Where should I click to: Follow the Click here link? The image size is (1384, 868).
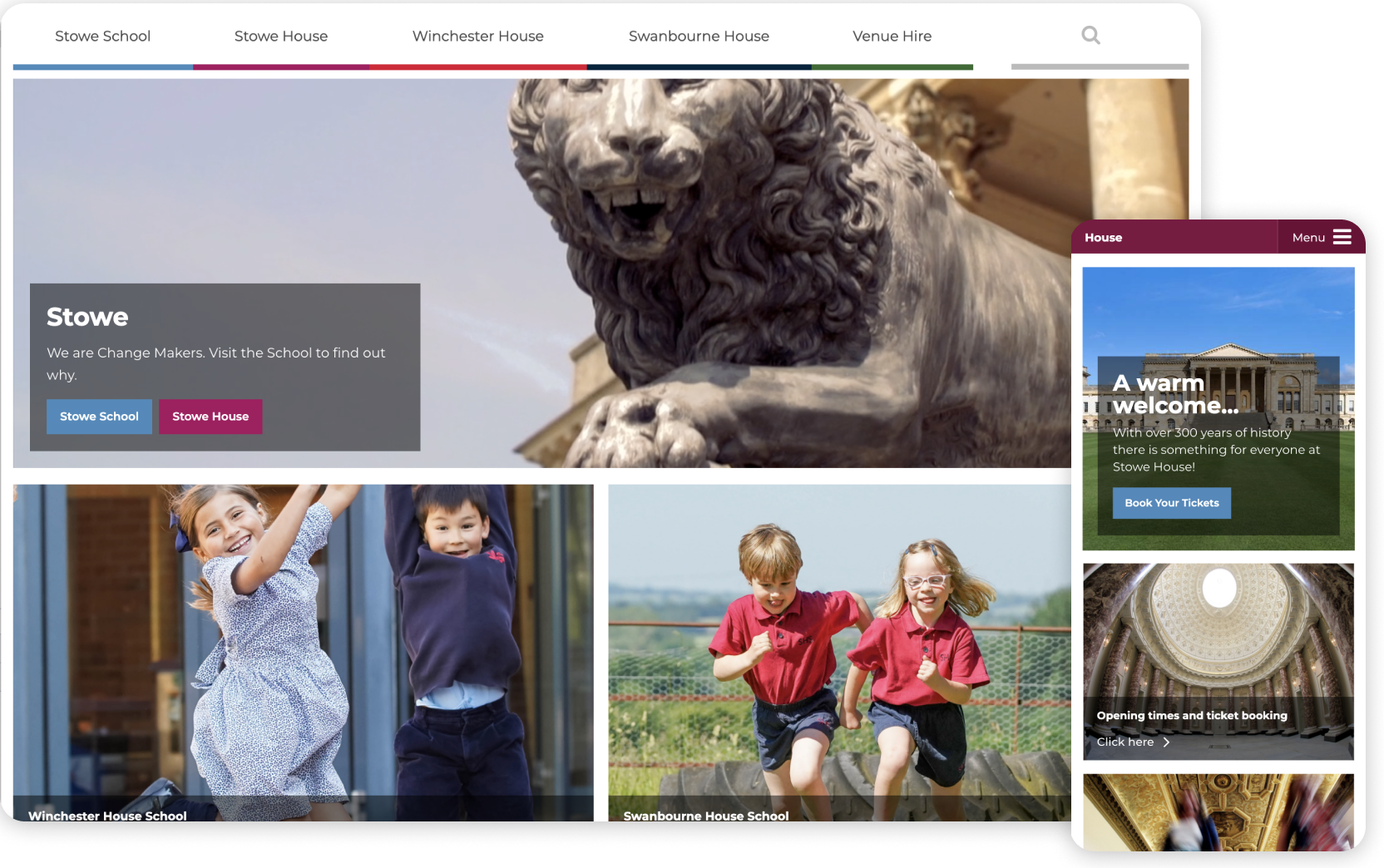1125,742
